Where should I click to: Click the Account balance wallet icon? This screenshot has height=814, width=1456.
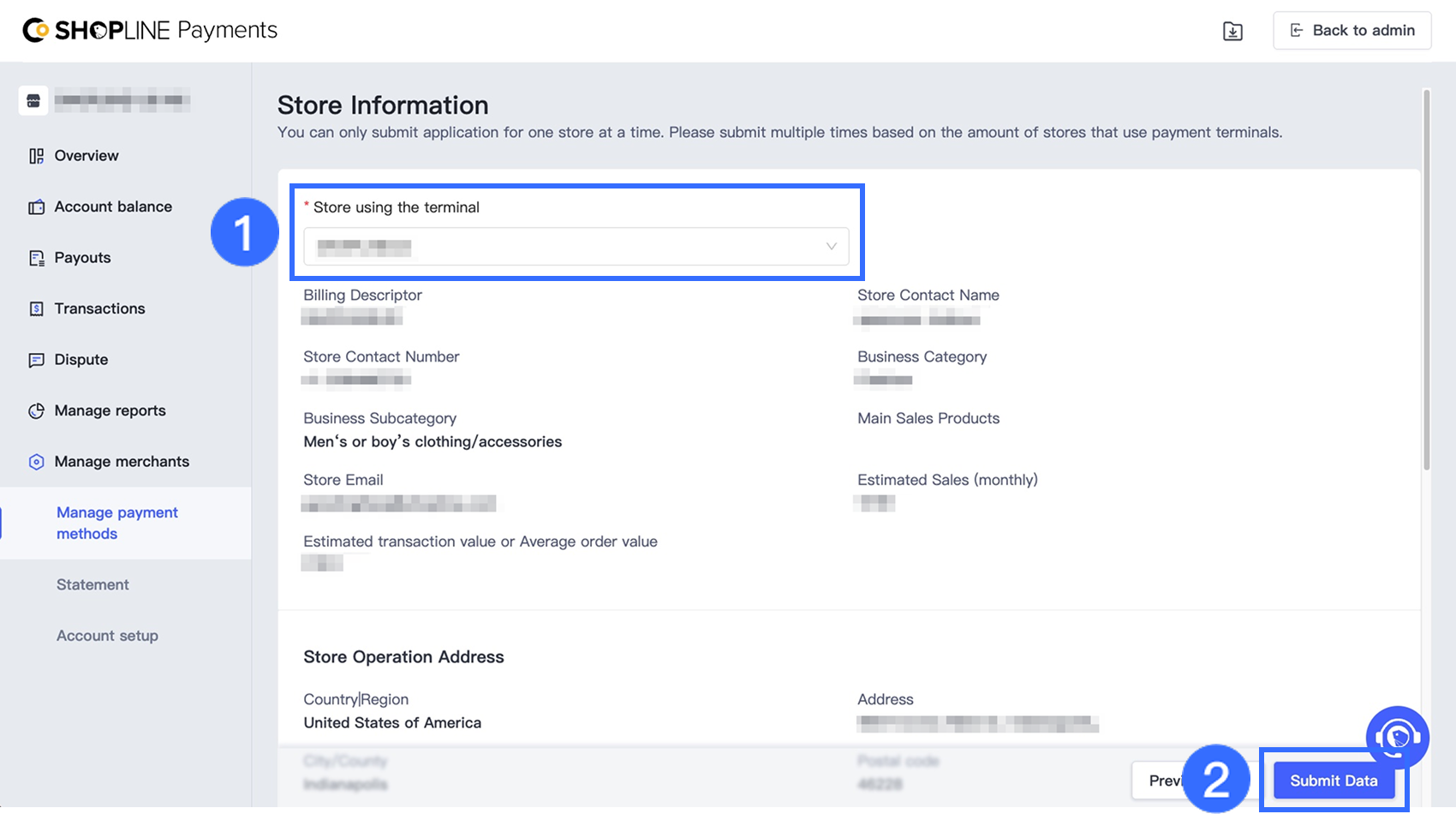point(36,207)
